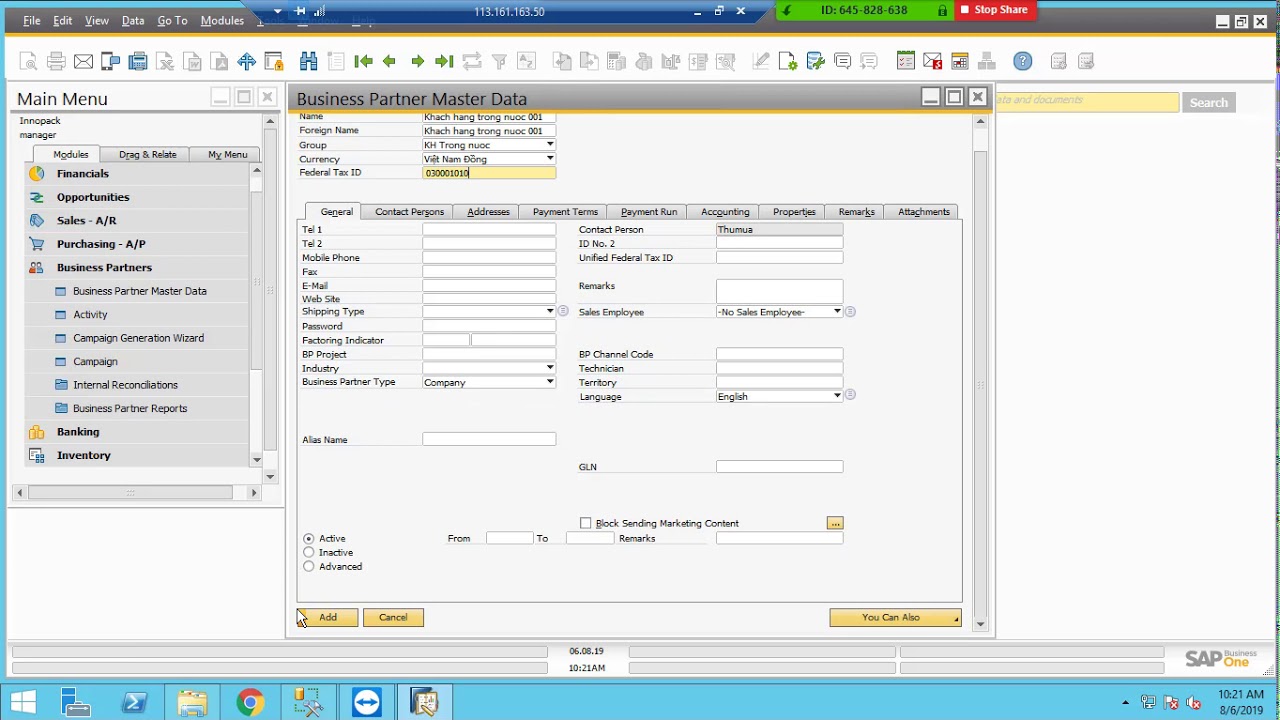Open TeamViewer from the taskbar

(x=366, y=703)
